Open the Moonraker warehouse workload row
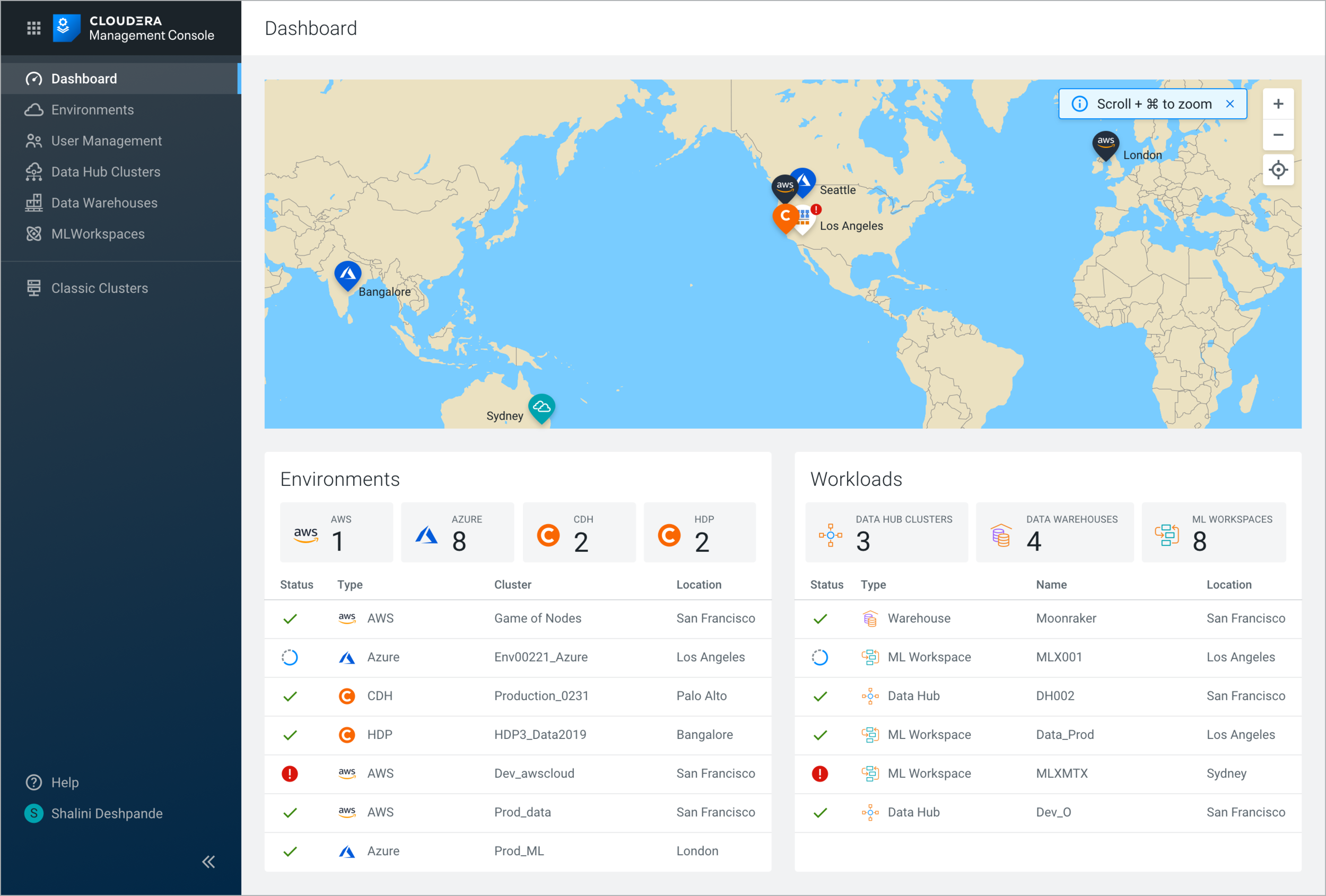 coord(1065,618)
